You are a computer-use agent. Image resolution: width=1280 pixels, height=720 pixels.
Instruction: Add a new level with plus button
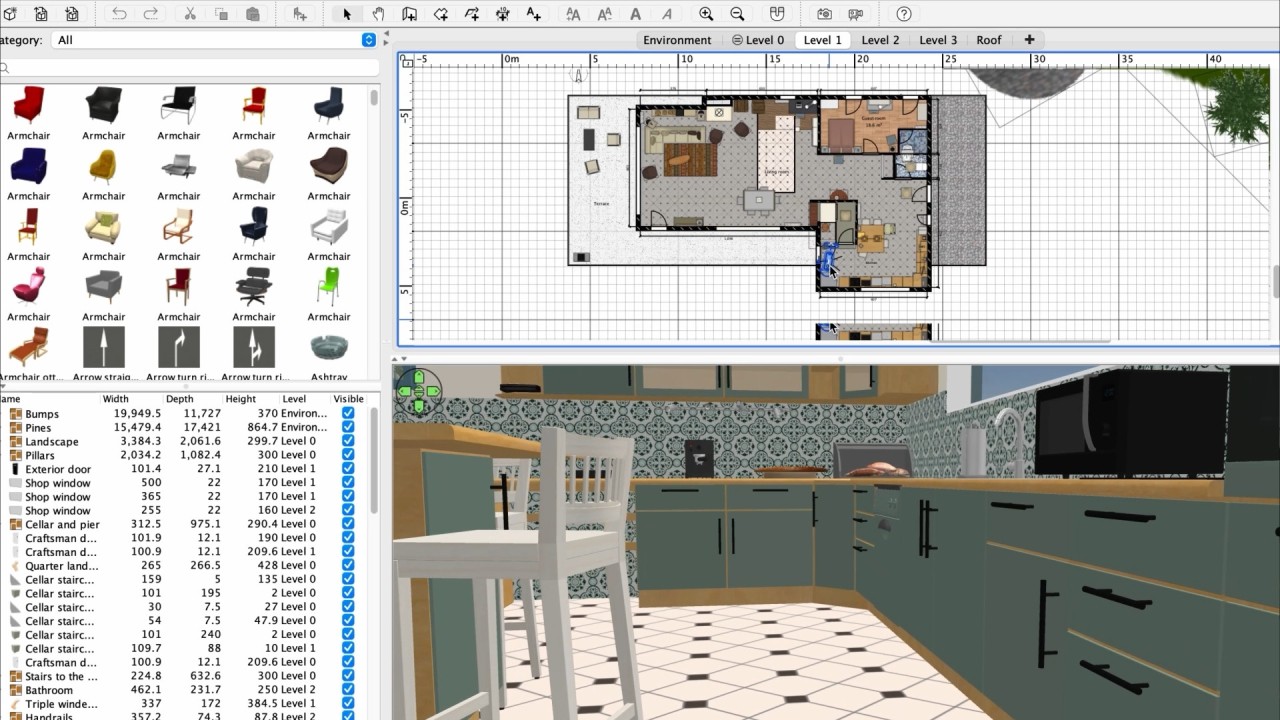coord(1029,40)
